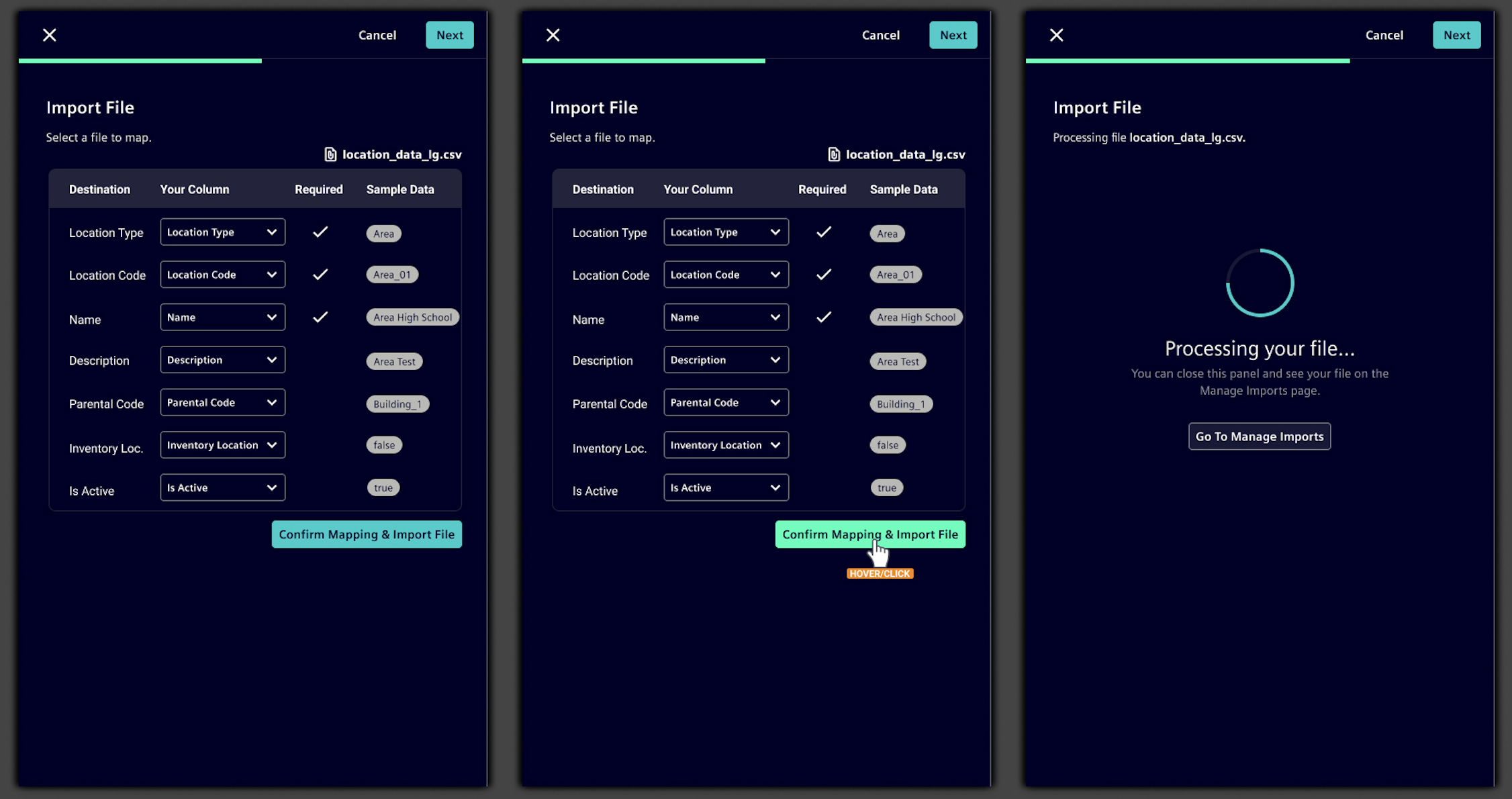Screen dimensions: 1512x799
Task: Expand Parental Code dropdown in middle panel
Action: pyautogui.click(x=726, y=403)
